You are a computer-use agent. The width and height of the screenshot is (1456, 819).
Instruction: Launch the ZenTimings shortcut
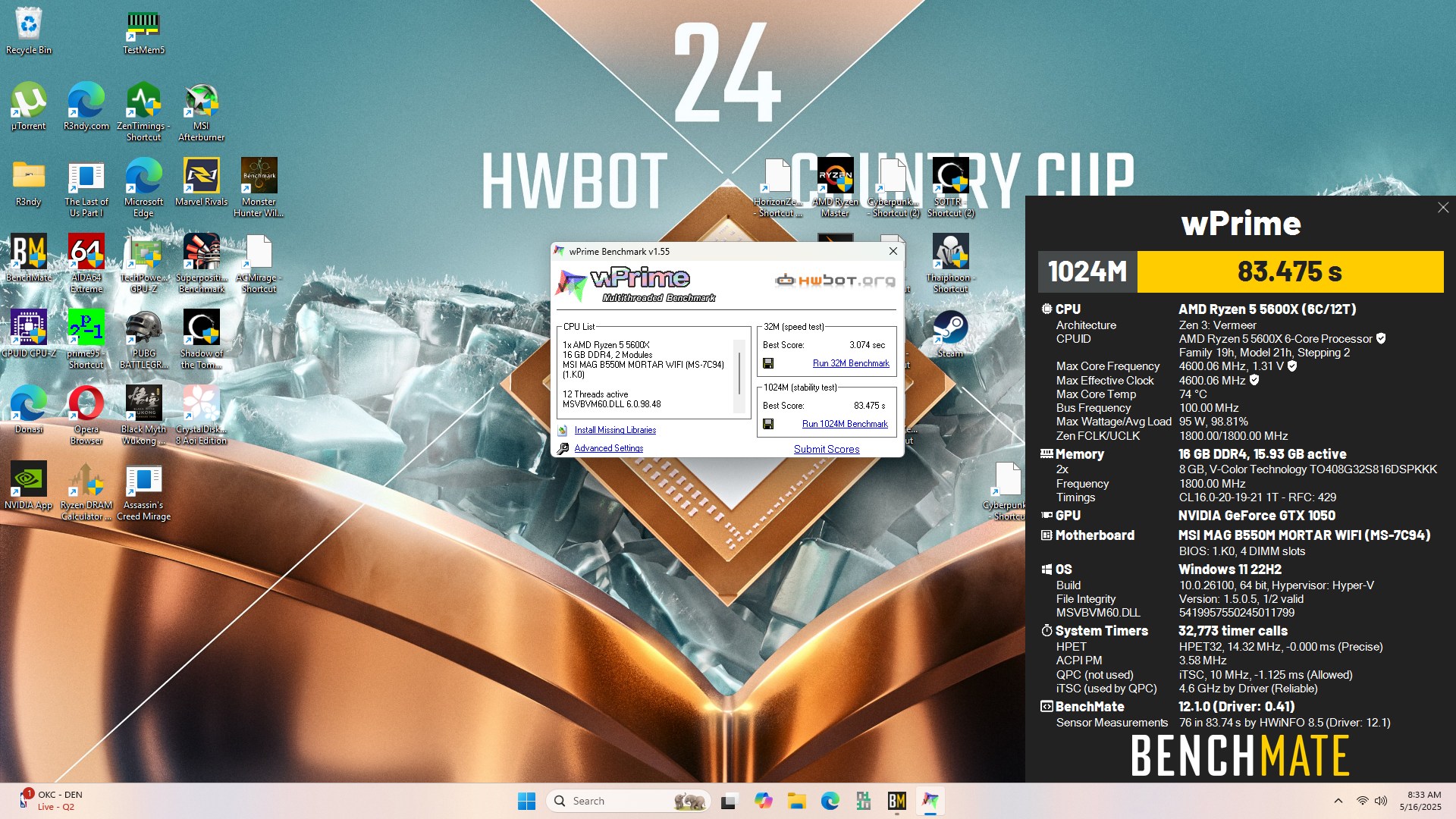[143, 112]
